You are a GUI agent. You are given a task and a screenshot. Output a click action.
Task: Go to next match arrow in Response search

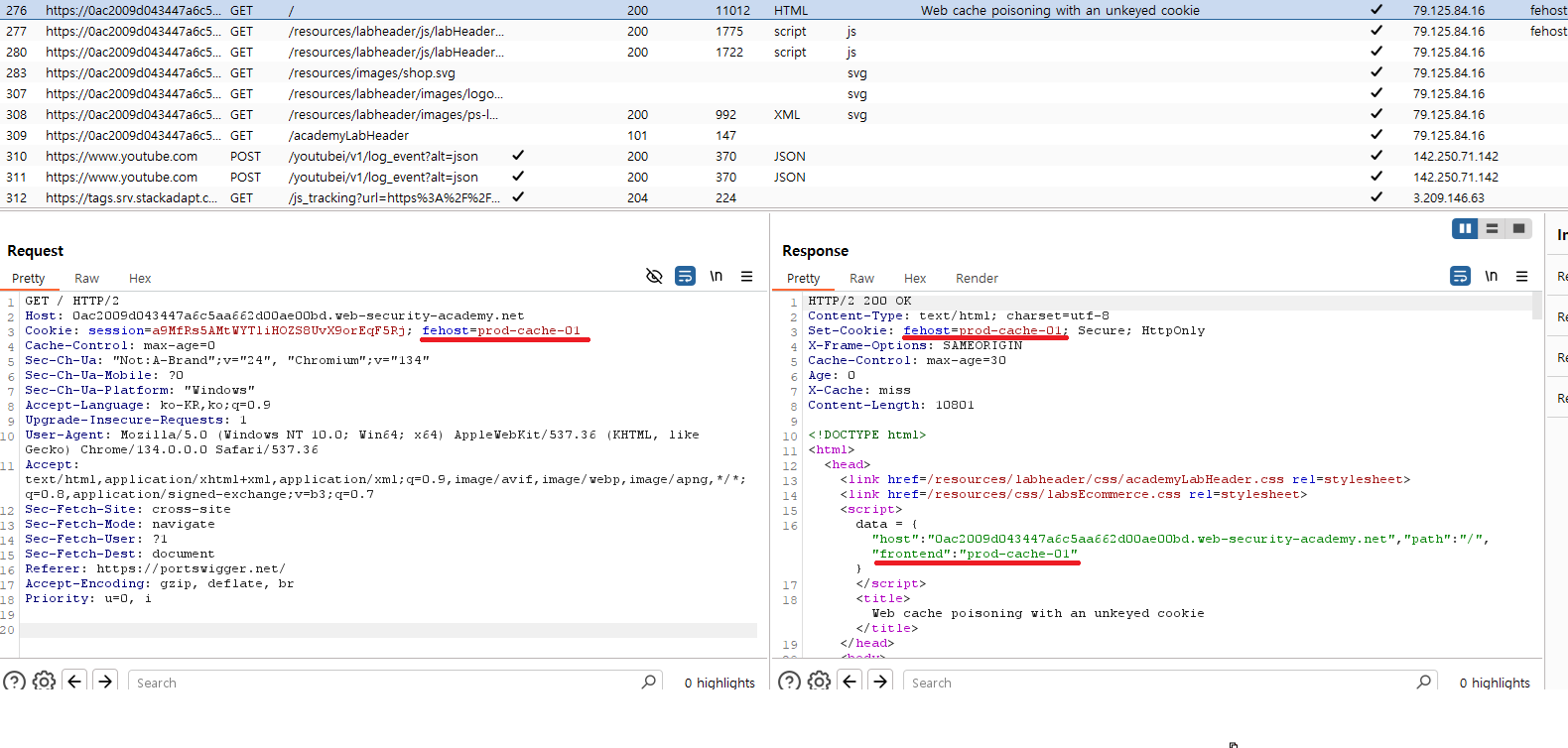point(880,682)
